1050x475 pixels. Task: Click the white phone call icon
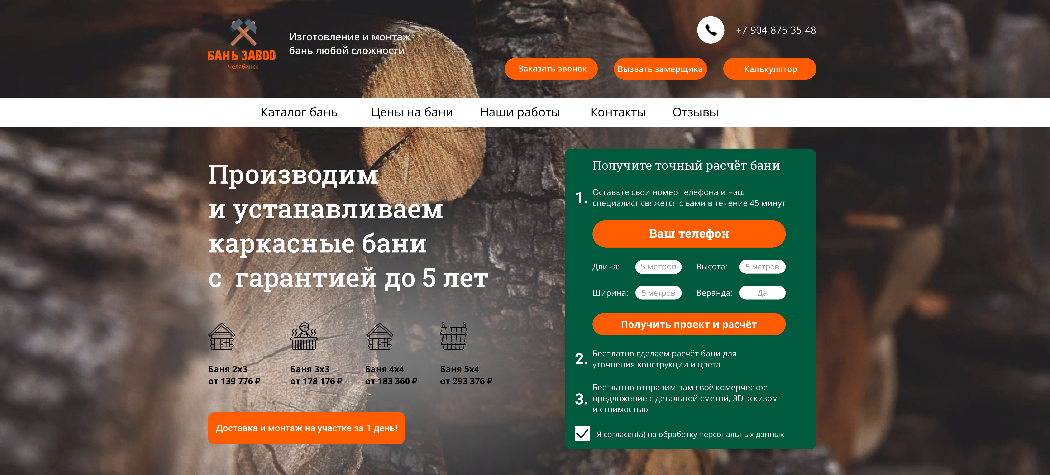(x=710, y=30)
